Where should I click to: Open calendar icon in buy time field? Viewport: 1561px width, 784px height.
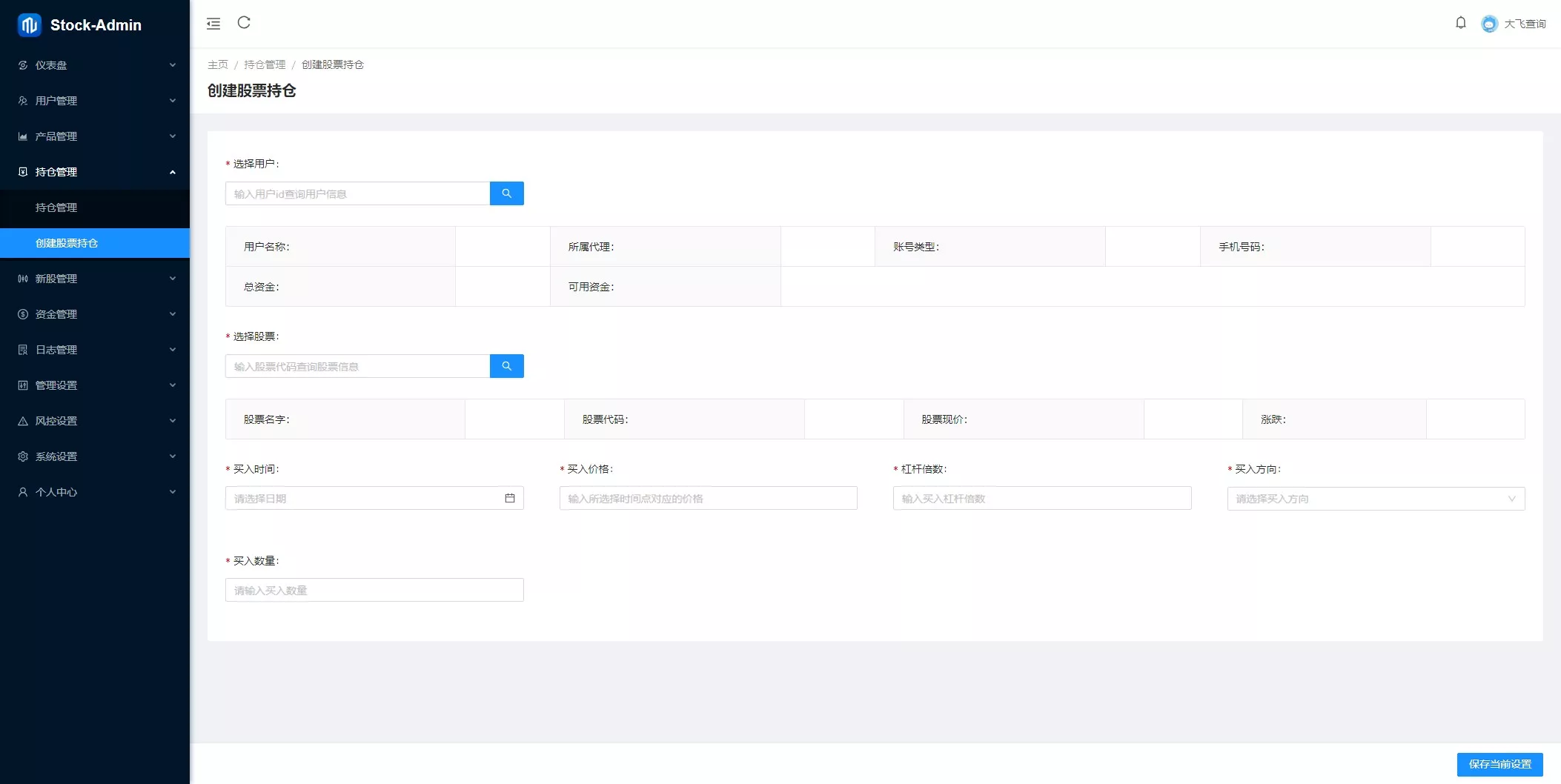pyautogui.click(x=510, y=498)
